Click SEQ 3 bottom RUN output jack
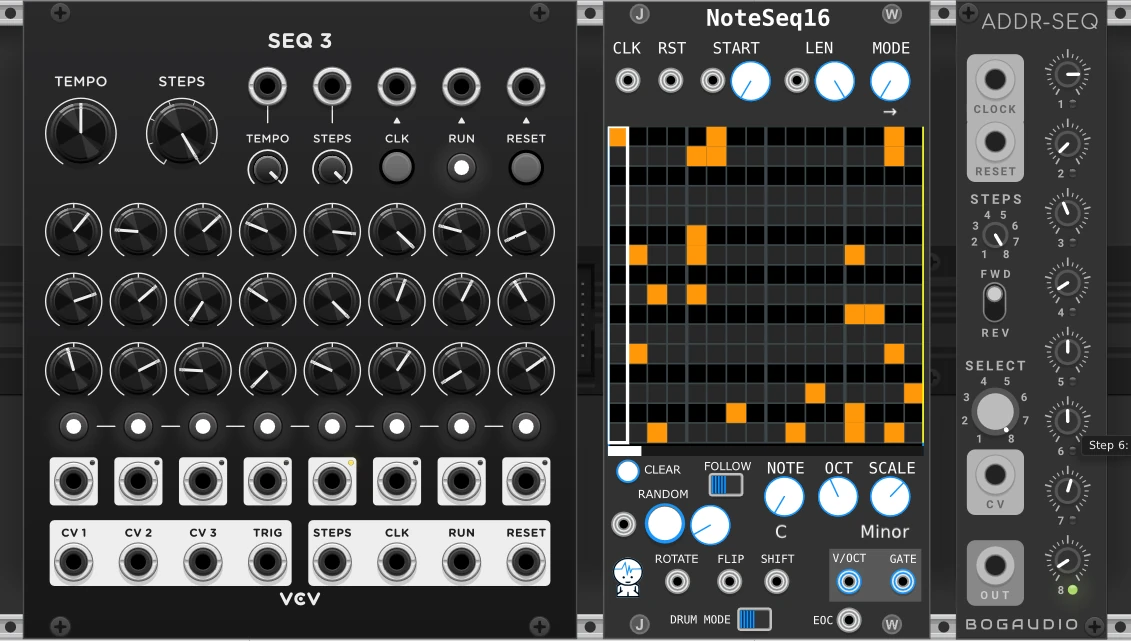Image resolution: width=1131 pixels, height=641 pixels. click(x=462, y=562)
